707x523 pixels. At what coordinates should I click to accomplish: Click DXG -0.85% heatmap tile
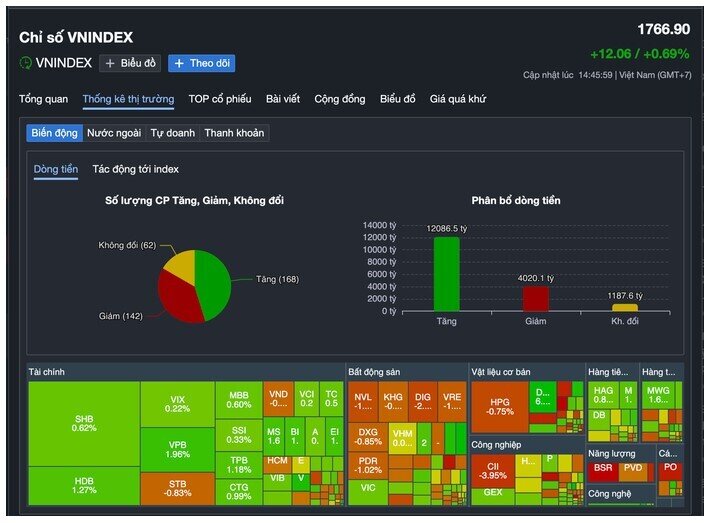(x=368, y=437)
